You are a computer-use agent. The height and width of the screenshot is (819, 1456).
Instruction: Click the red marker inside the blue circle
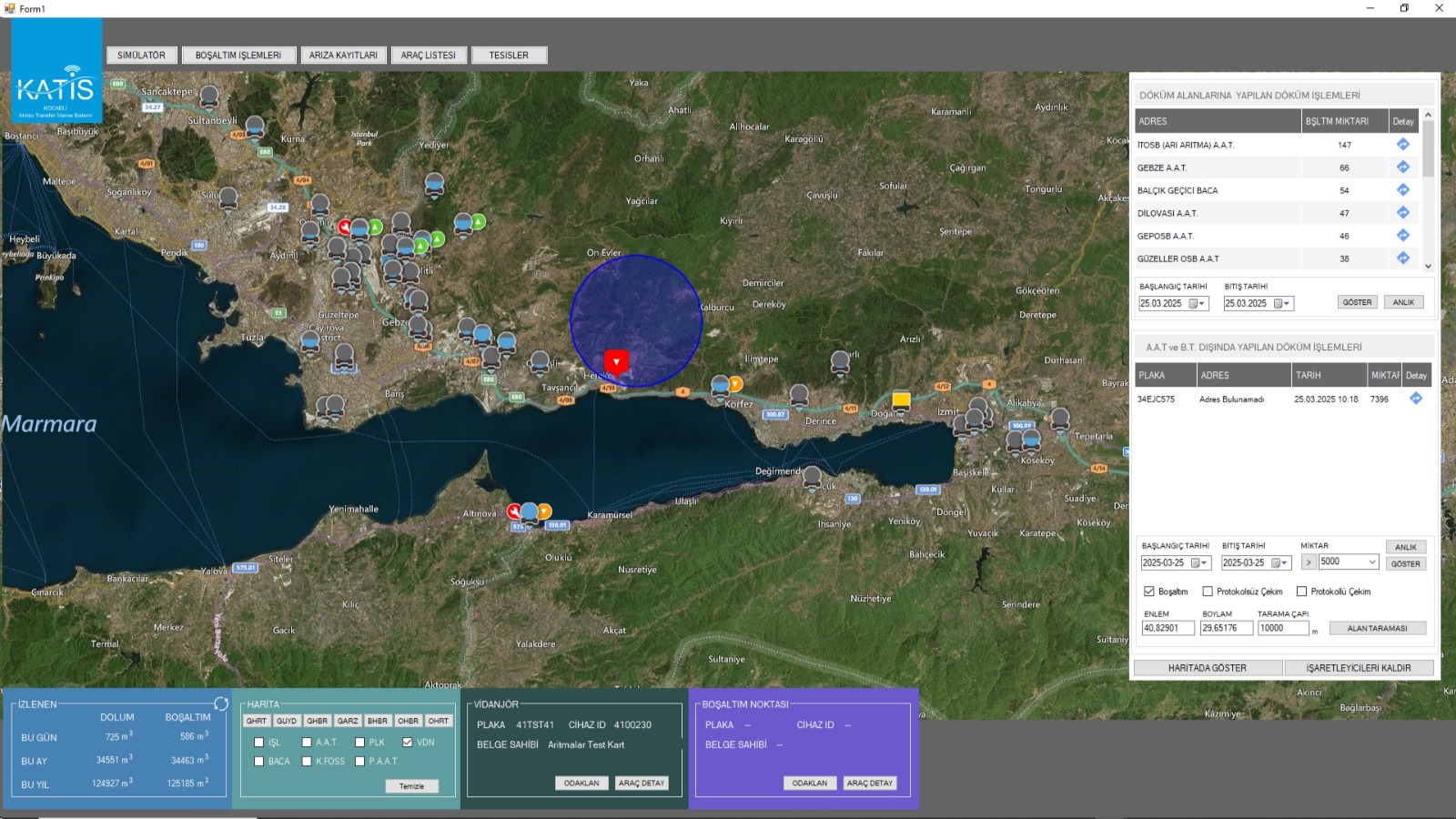coord(616,362)
